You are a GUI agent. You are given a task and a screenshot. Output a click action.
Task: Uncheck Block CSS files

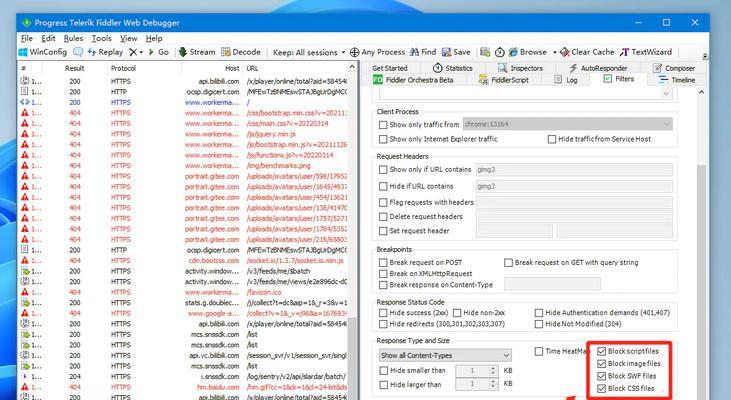point(601,388)
